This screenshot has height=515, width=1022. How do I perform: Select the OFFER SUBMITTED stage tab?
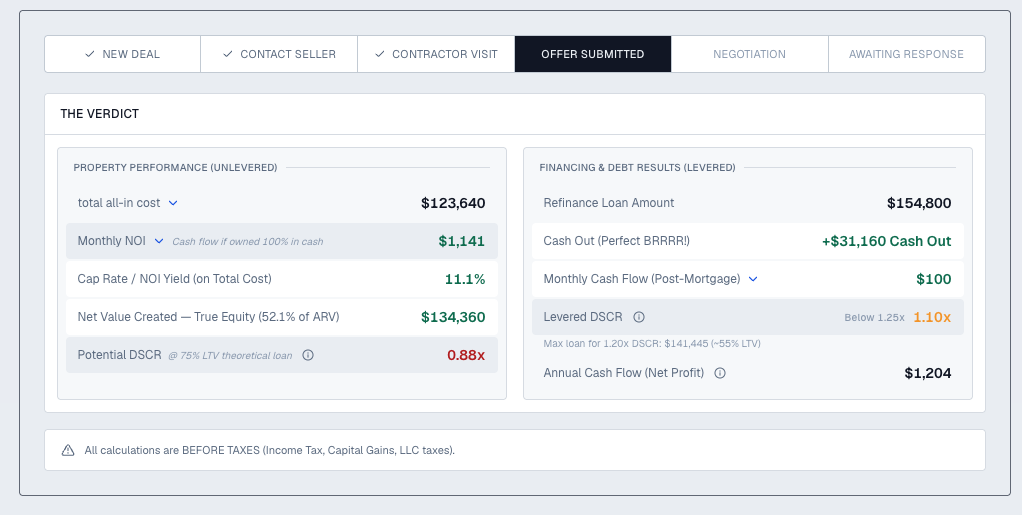pyautogui.click(x=592, y=54)
